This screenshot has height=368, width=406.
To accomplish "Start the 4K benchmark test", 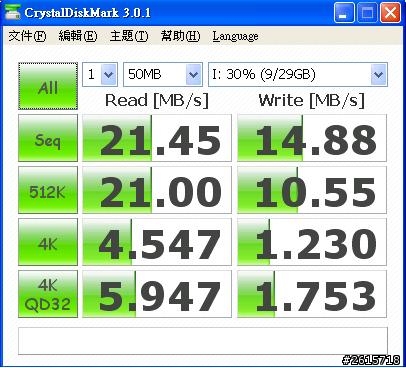I will tap(48, 242).
